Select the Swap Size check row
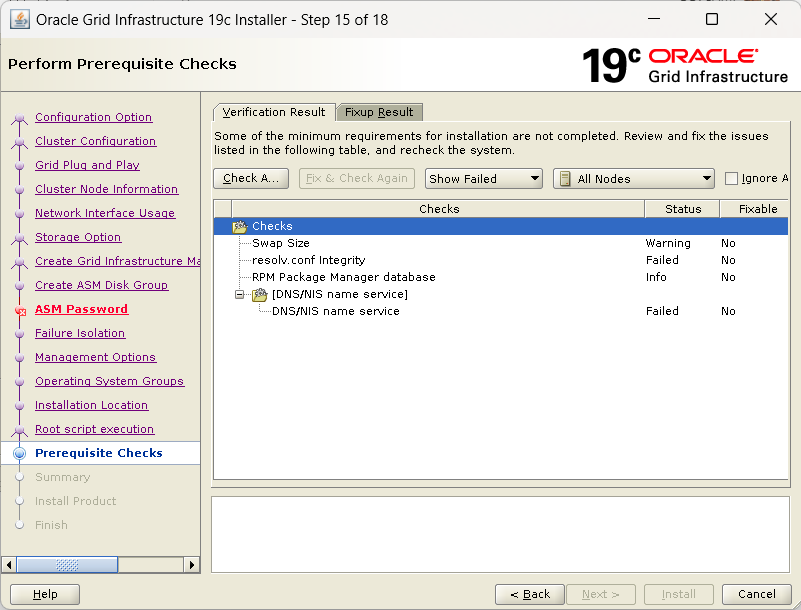The width and height of the screenshot is (801, 610). [501, 243]
